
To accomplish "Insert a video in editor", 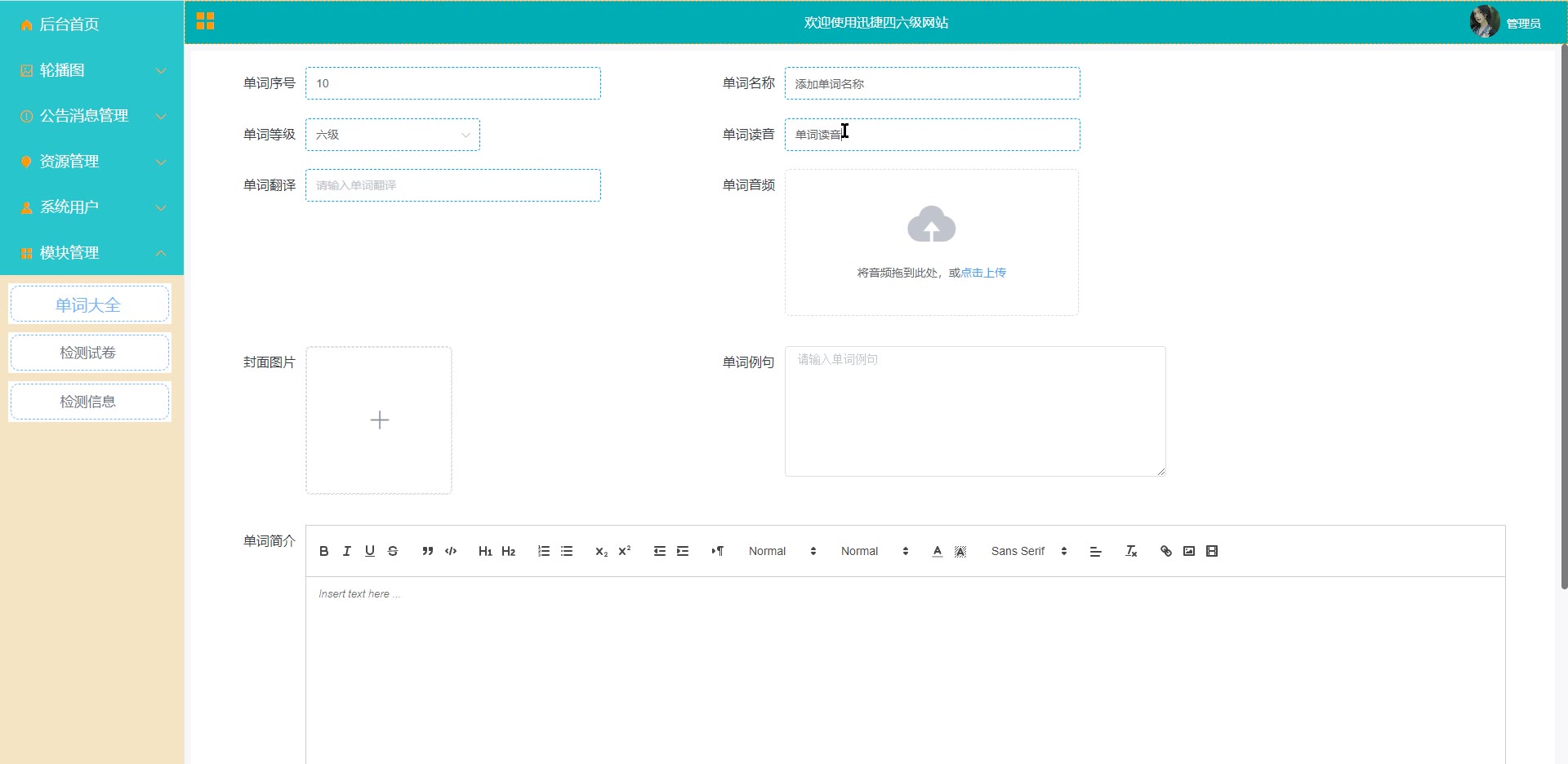I will click(1212, 551).
